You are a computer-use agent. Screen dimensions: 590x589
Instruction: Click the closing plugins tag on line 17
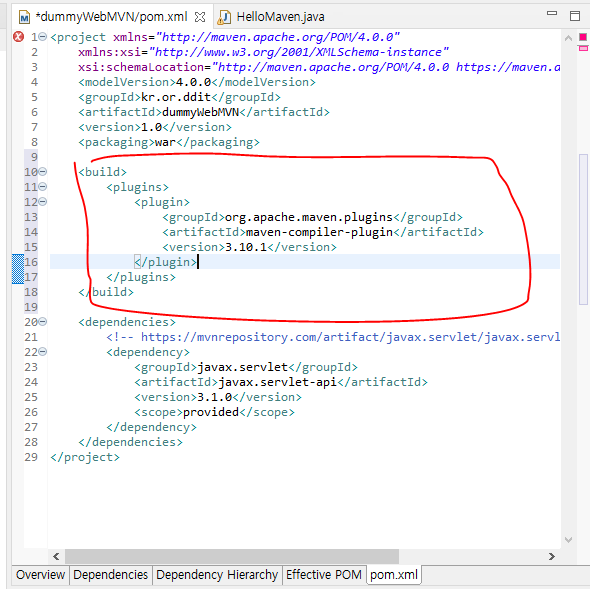coord(141,277)
